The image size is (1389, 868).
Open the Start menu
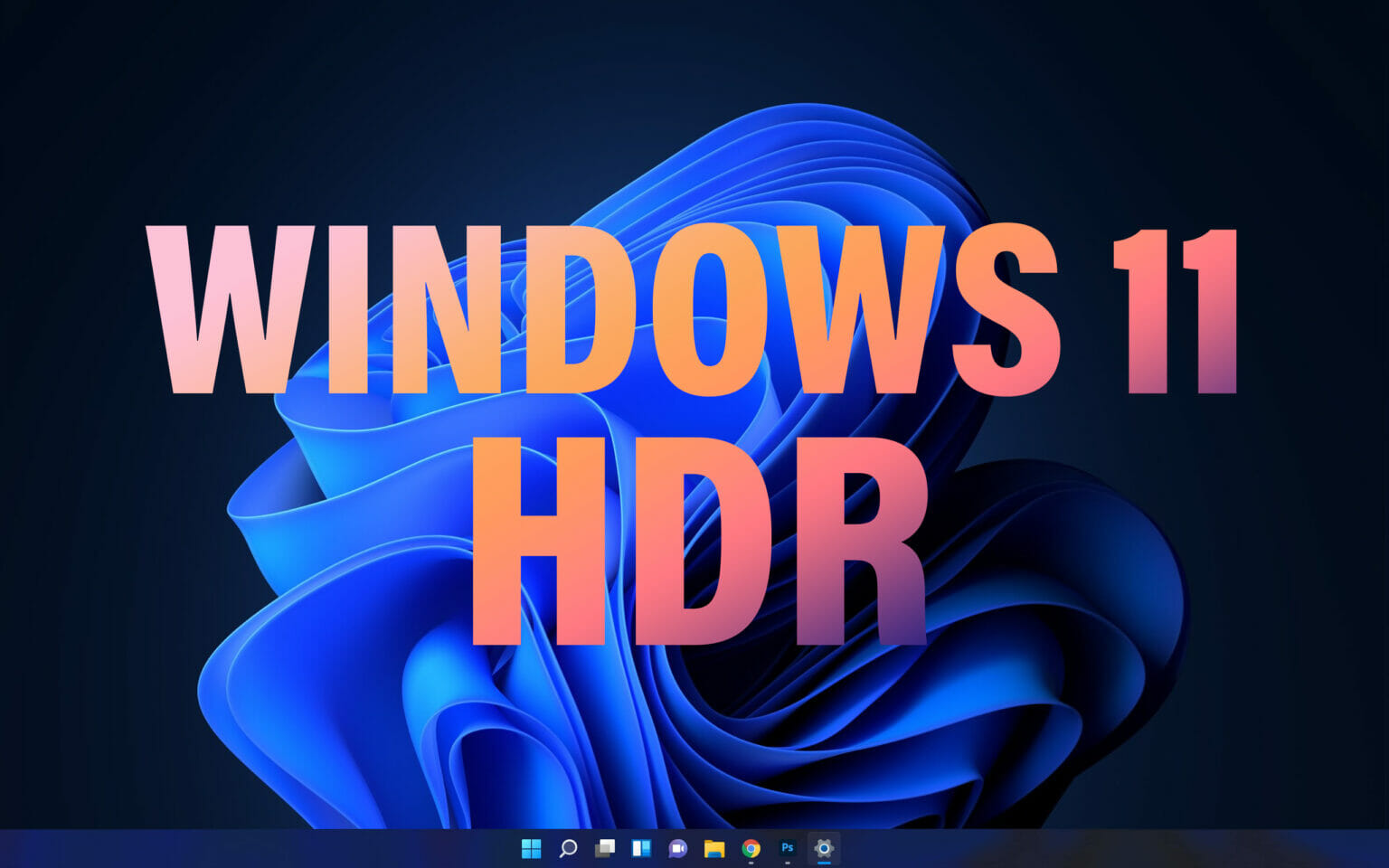point(532,850)
